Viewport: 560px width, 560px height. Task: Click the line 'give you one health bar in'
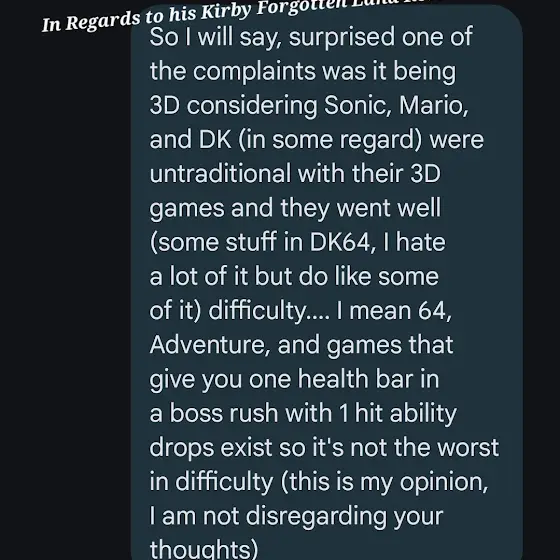point(294,379)
